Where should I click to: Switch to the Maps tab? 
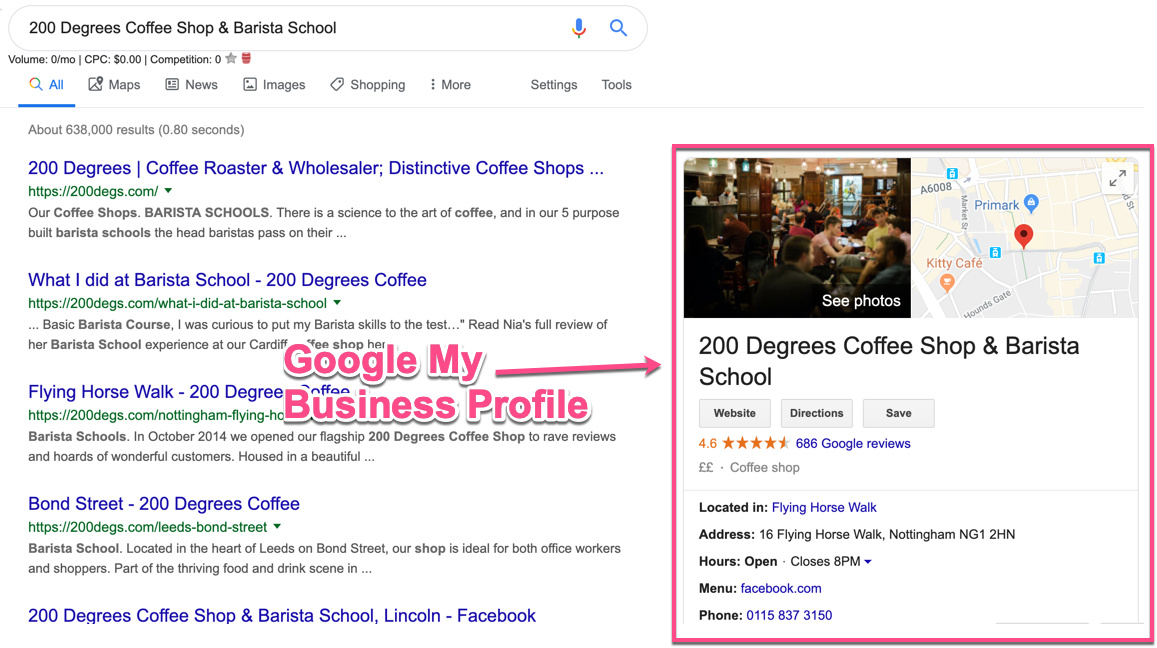(x=114, y=85)
